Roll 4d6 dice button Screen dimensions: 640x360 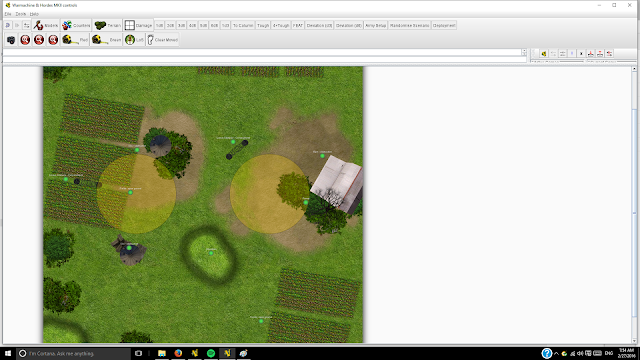192,25
